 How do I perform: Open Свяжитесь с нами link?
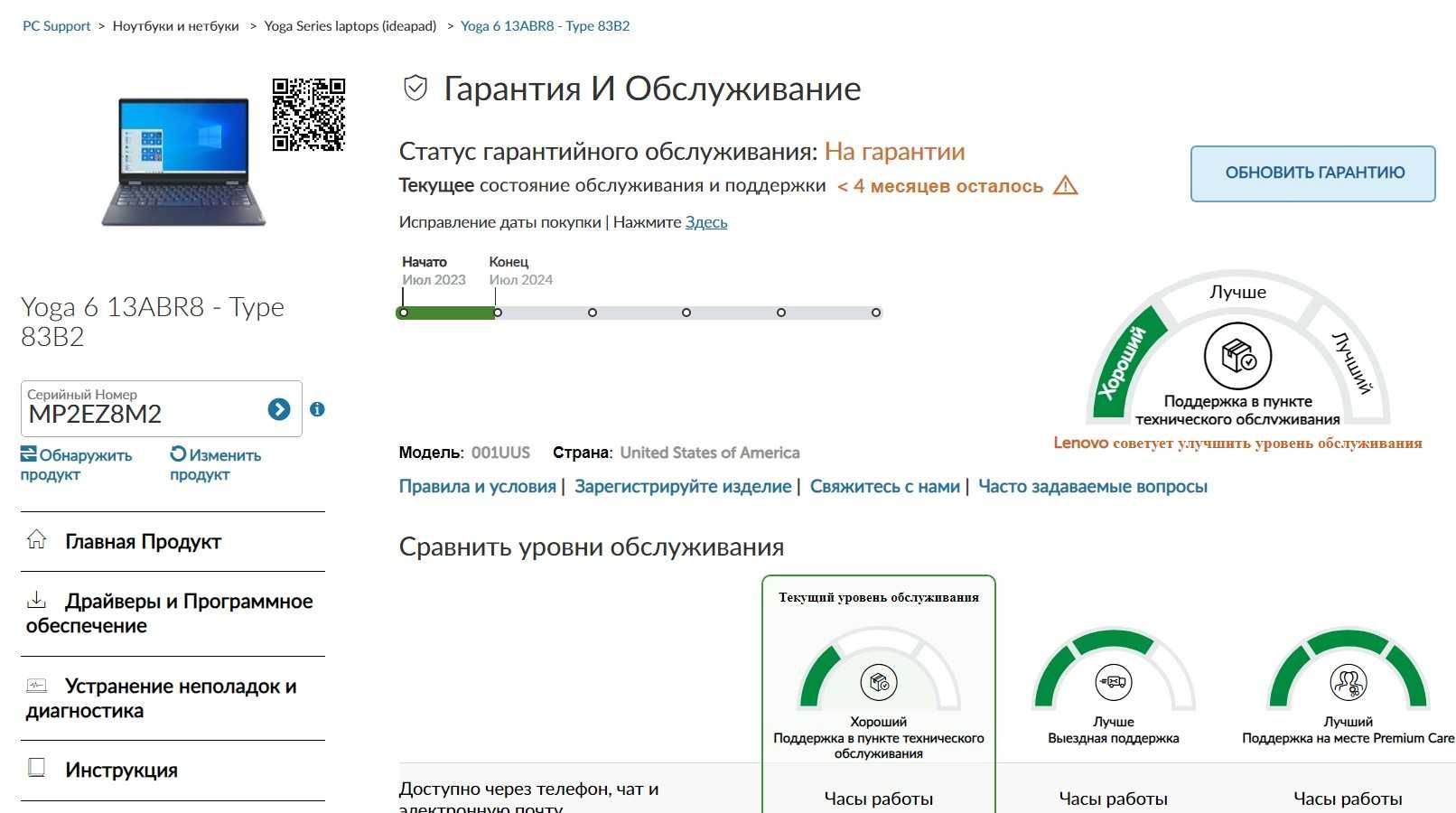(x=885, y=486)
